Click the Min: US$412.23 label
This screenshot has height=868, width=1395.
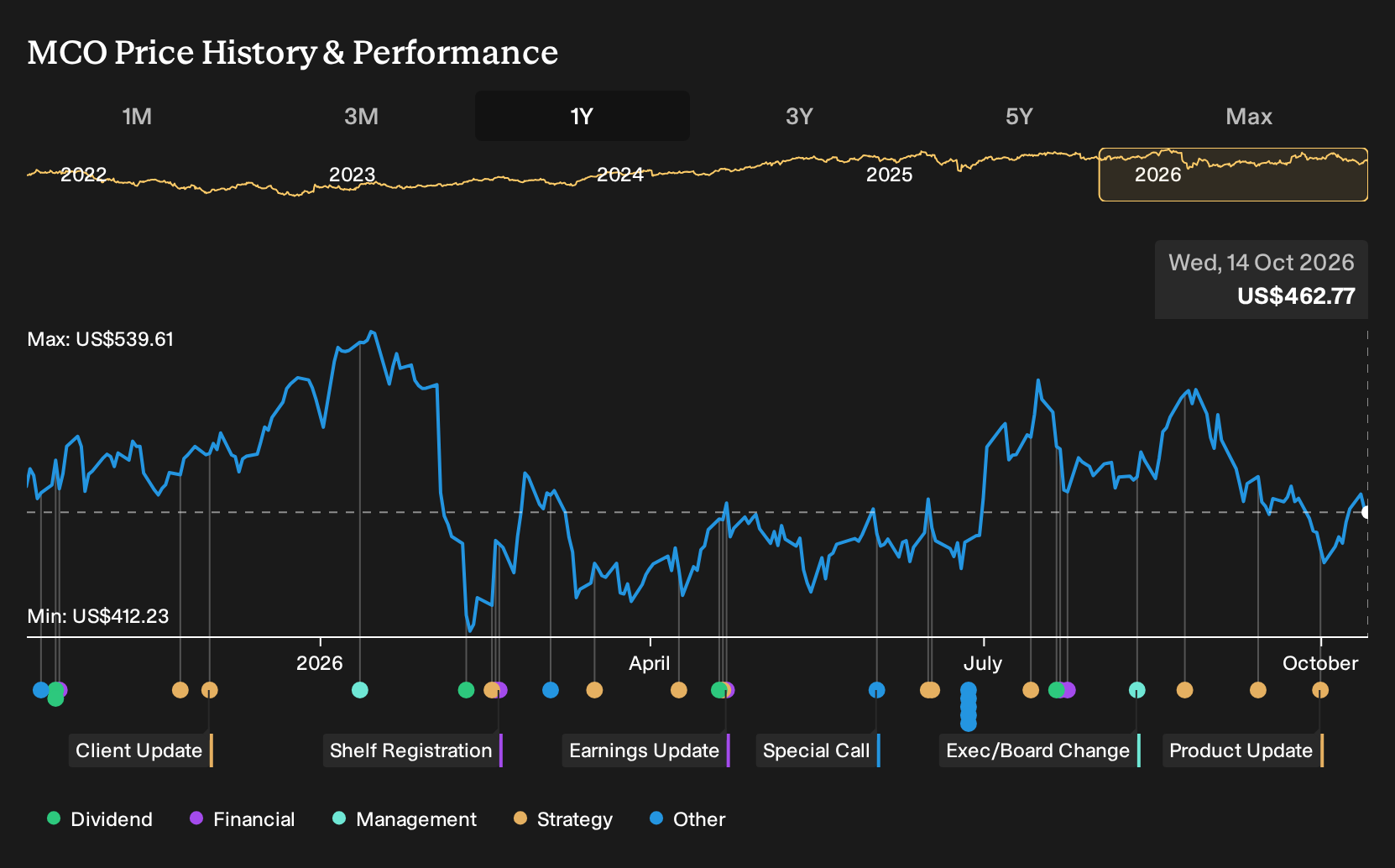98,616
